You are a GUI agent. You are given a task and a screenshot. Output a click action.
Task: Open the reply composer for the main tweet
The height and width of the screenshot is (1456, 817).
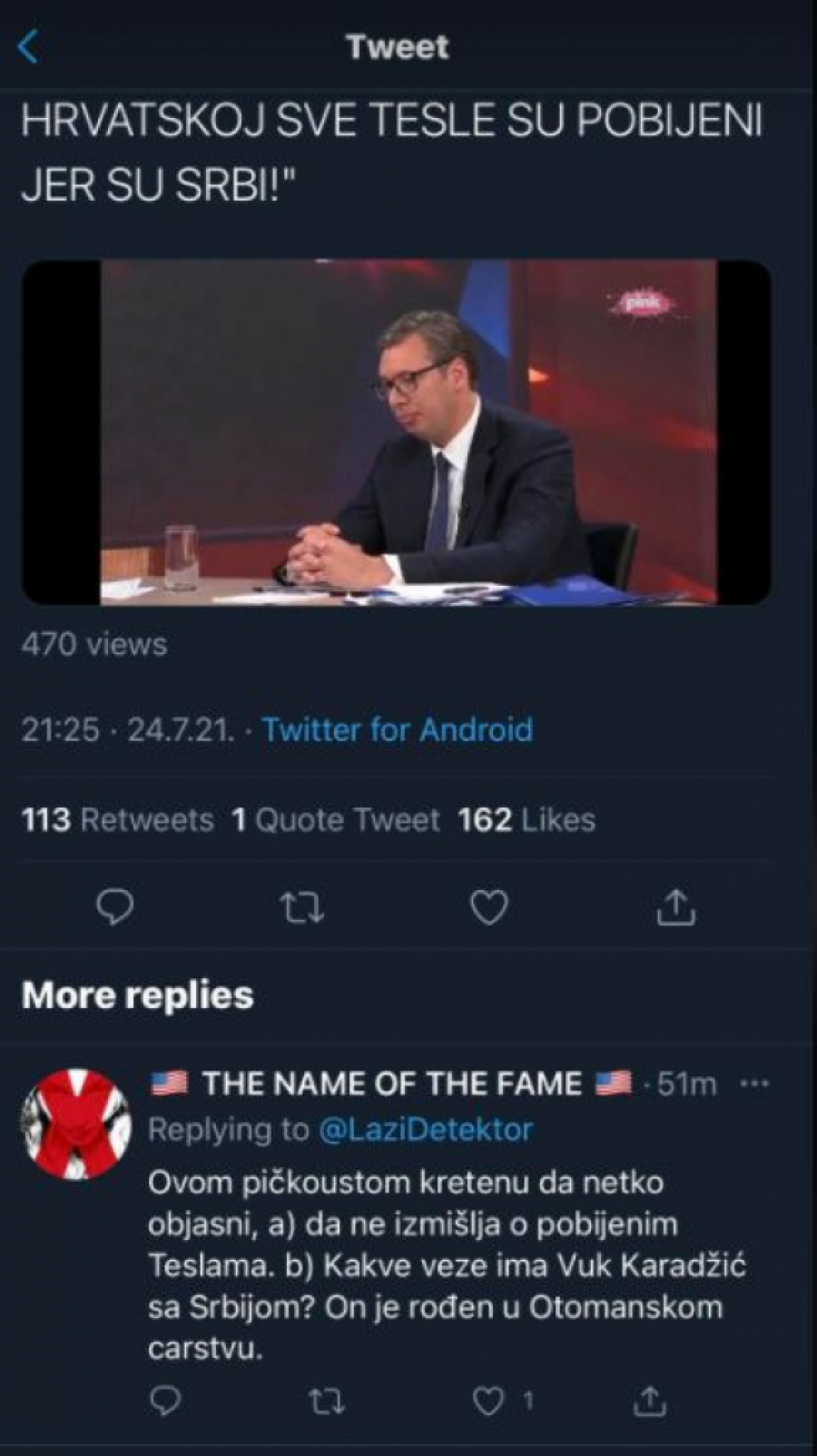click(x=116, y=906)
